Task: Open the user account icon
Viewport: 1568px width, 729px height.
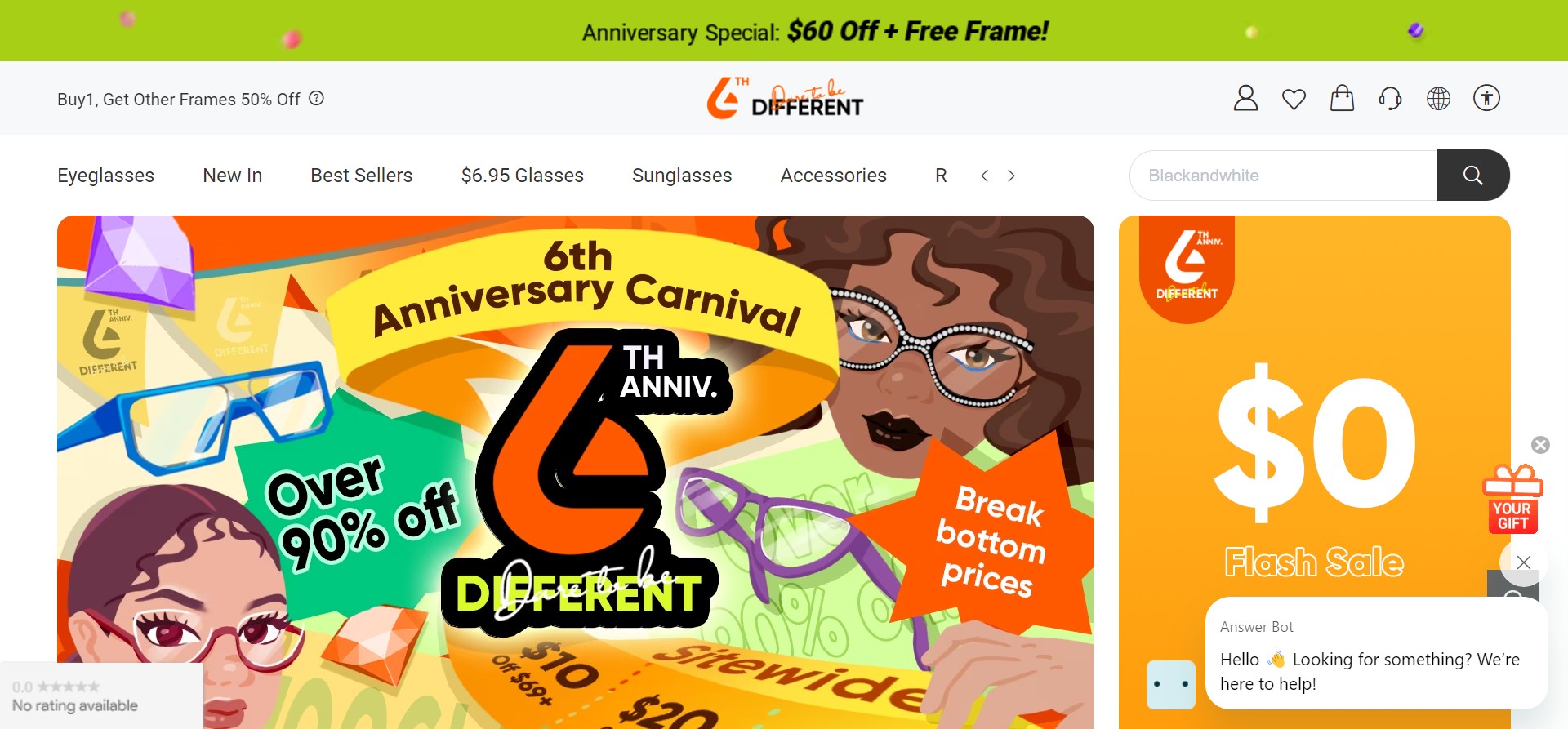Action: tap(1245, 98)
